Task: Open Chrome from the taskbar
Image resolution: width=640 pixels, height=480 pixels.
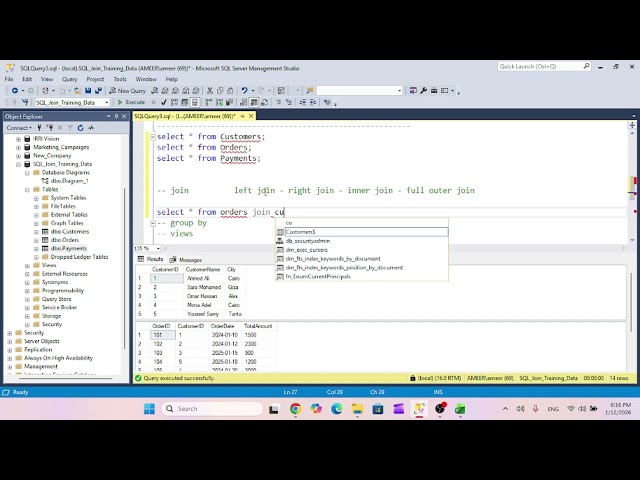Action: 295,409
